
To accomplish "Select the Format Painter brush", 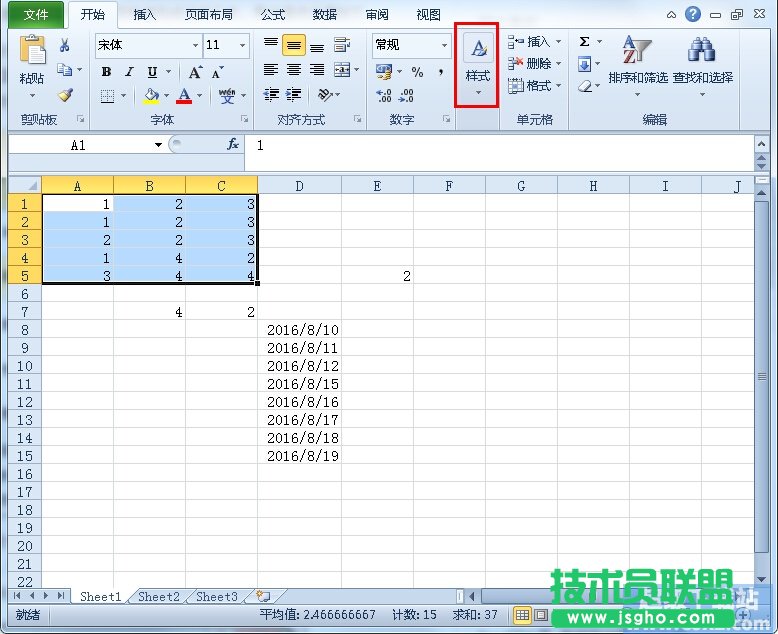I will [65, 94].
